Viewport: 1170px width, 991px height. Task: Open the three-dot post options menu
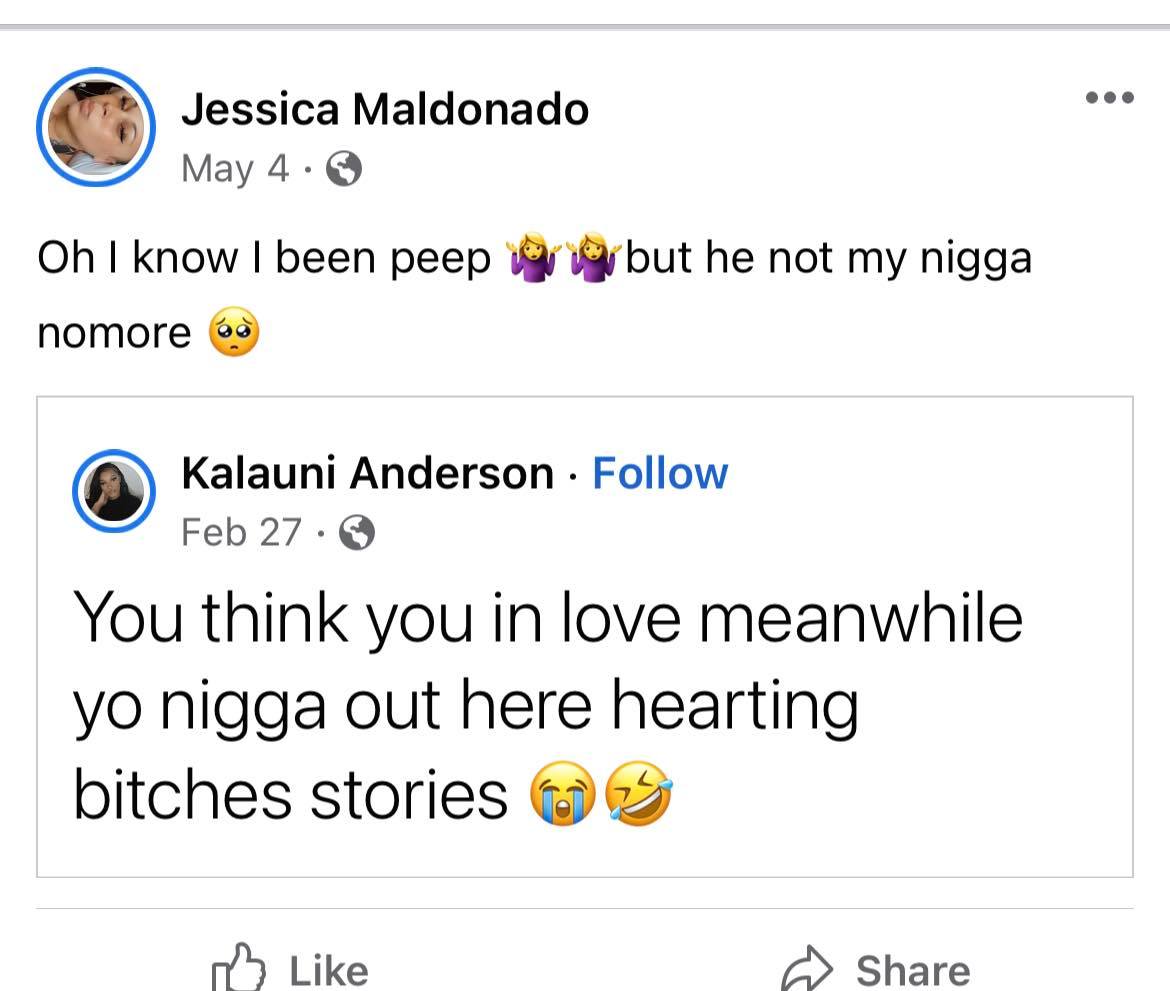1109,98
